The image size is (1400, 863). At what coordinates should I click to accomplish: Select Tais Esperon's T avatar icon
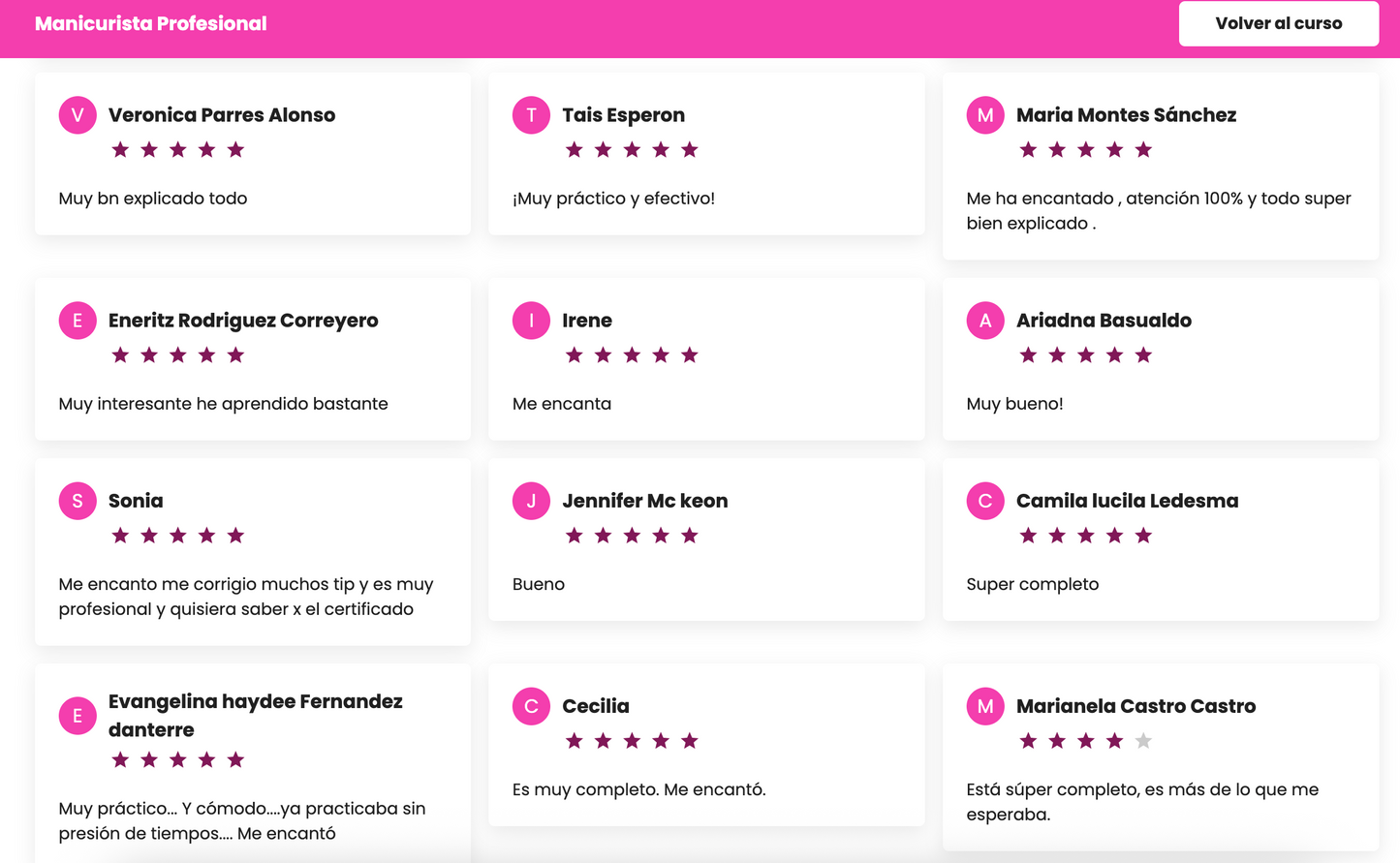(531, 115)
